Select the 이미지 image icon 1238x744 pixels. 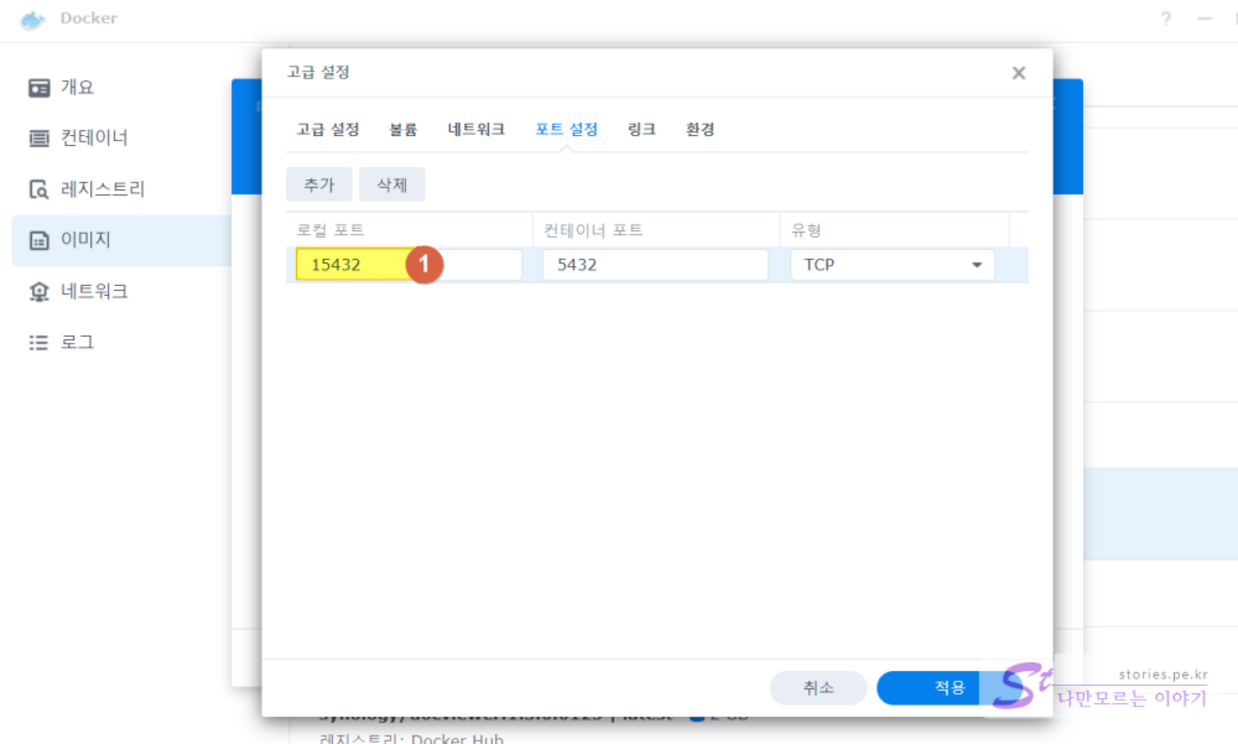39,241
